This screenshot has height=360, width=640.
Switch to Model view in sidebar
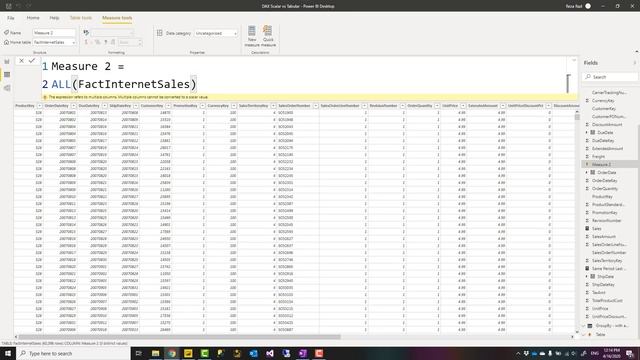(7, 88)
